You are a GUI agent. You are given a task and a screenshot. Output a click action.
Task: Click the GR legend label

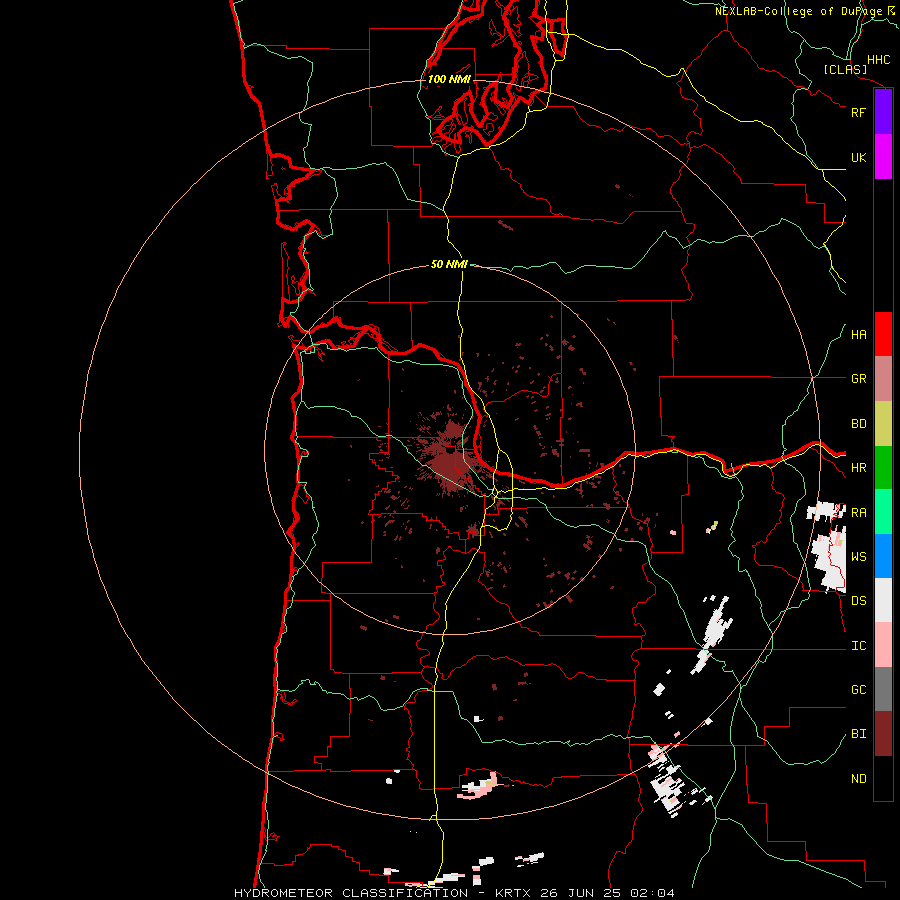(x=858, y=379)
